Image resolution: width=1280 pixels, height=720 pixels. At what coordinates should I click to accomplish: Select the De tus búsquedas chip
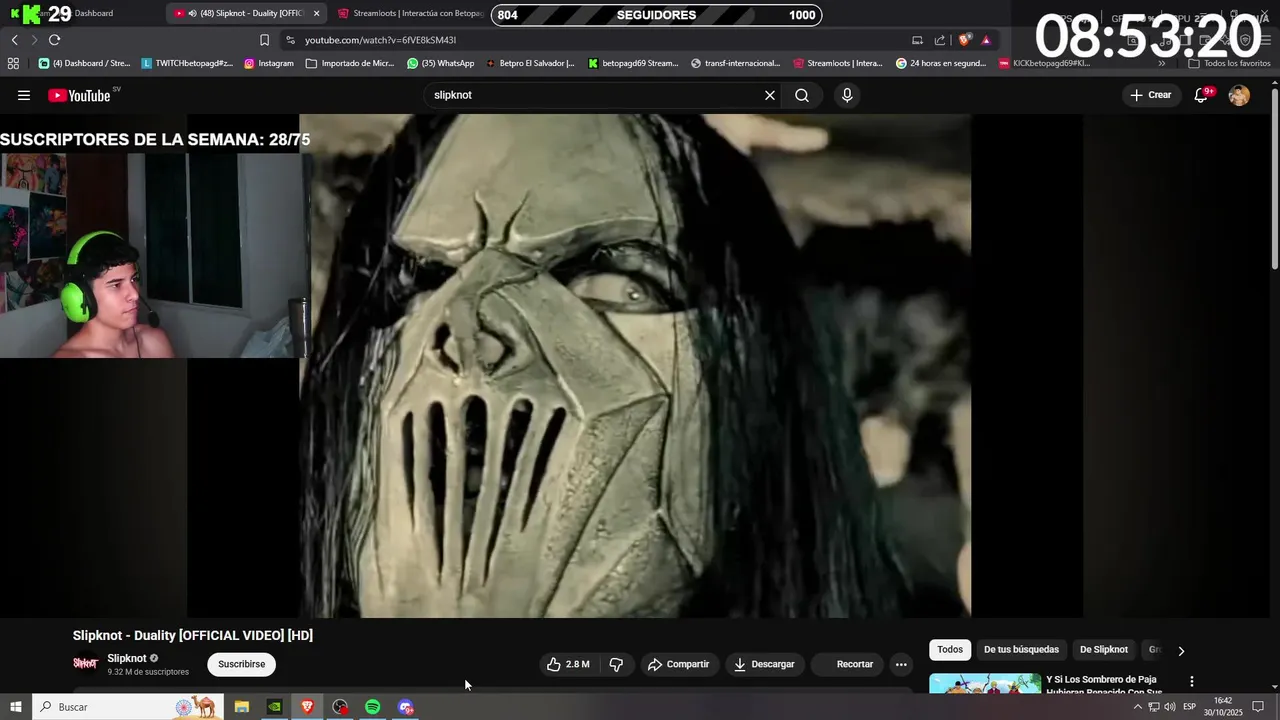pyautogui.click(x=1021, y=650)
